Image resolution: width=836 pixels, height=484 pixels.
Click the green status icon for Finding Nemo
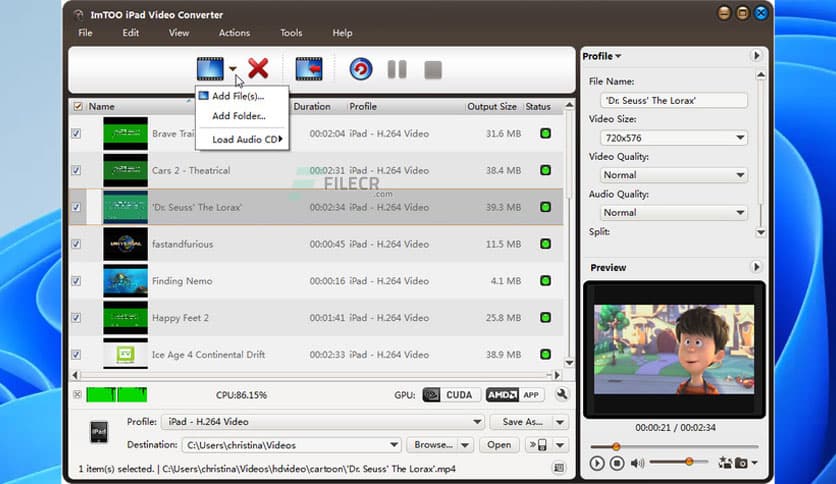(x=545, y=281)
